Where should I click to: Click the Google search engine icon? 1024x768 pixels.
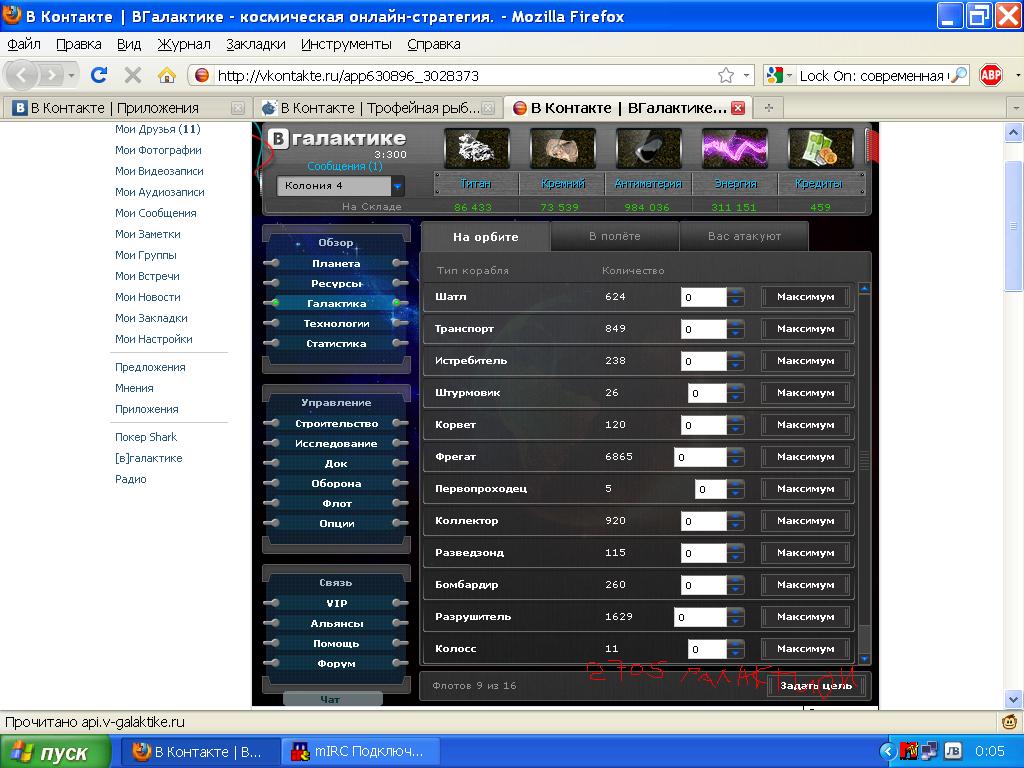coord(775,75)
